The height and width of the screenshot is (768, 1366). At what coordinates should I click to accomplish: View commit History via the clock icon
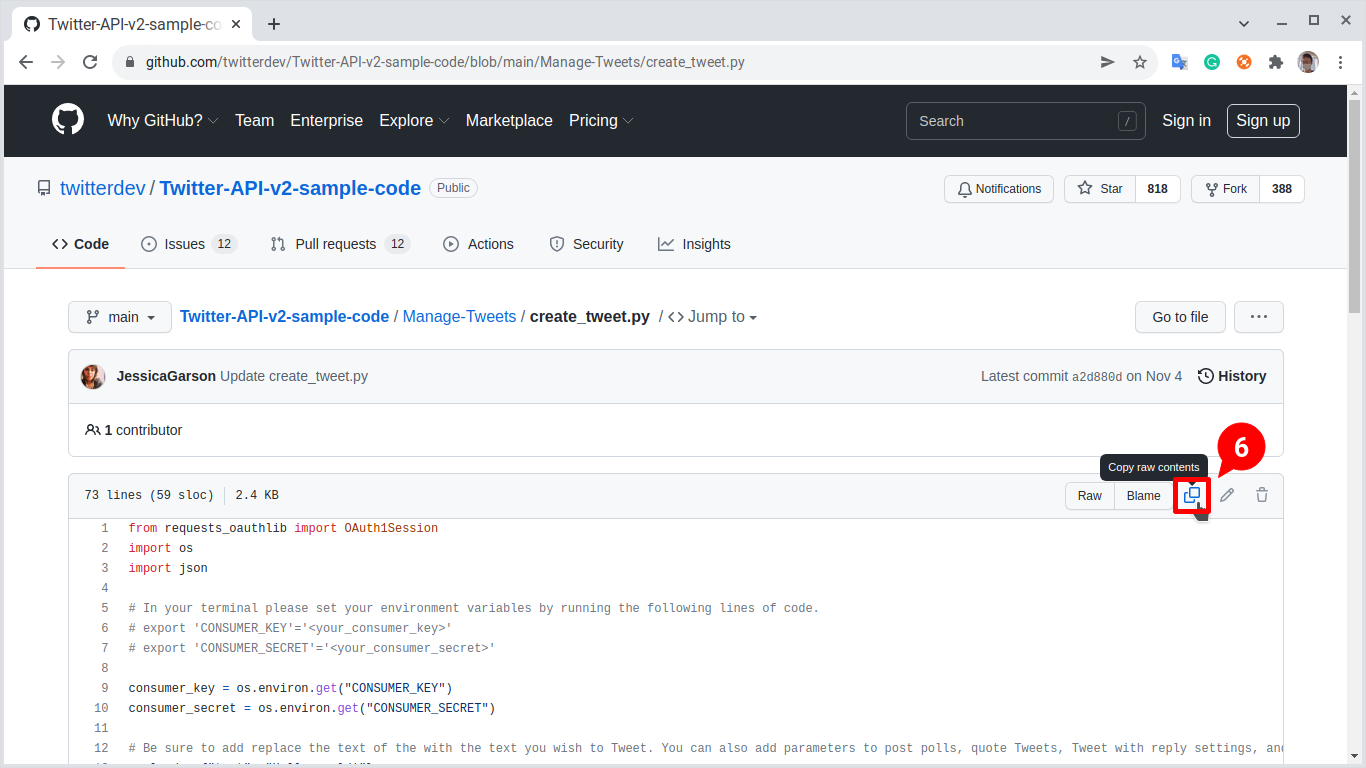pos(1231,376)
